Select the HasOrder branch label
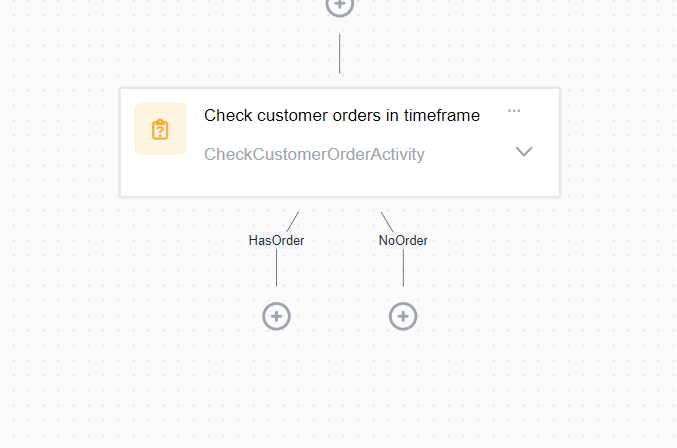This screenshot has height=448, width=677. (x=276, y=240)
